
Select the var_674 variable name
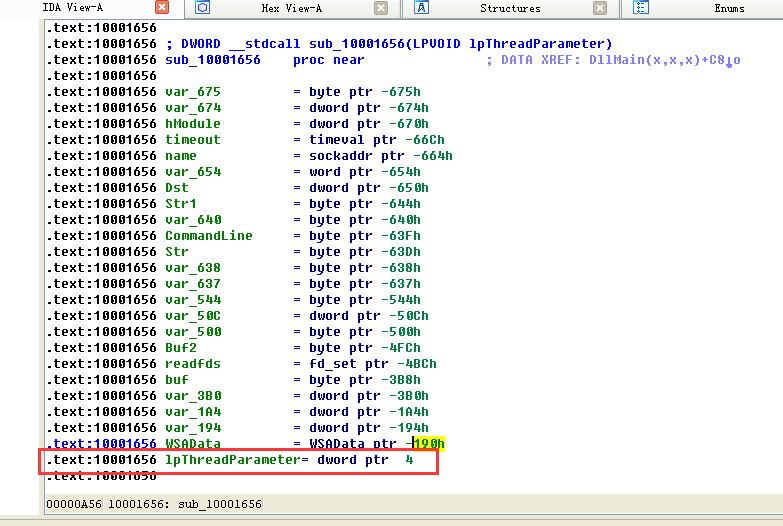(x=193, y=108)
